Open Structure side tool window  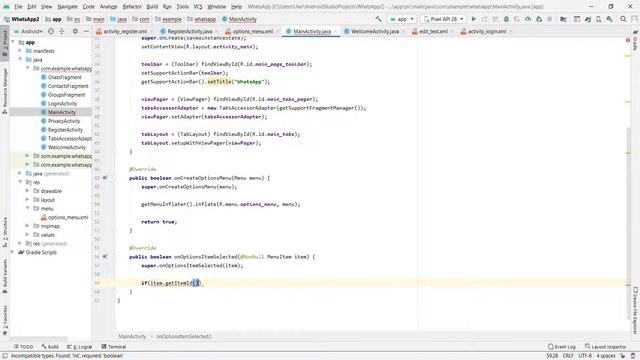[5, 233]
